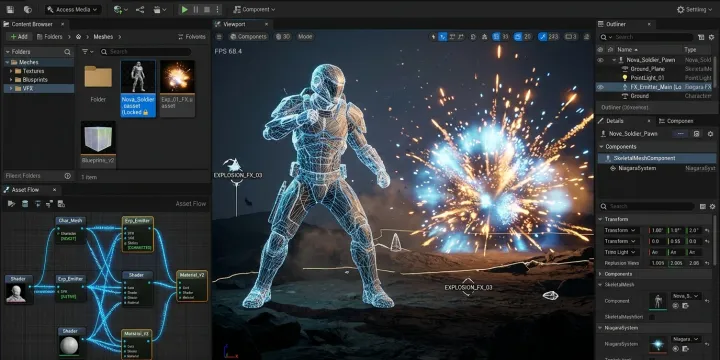This screenshot has width=720, height=360.
Task: Click the camera speed 3 icon
Action: click(x=571, y=37)
